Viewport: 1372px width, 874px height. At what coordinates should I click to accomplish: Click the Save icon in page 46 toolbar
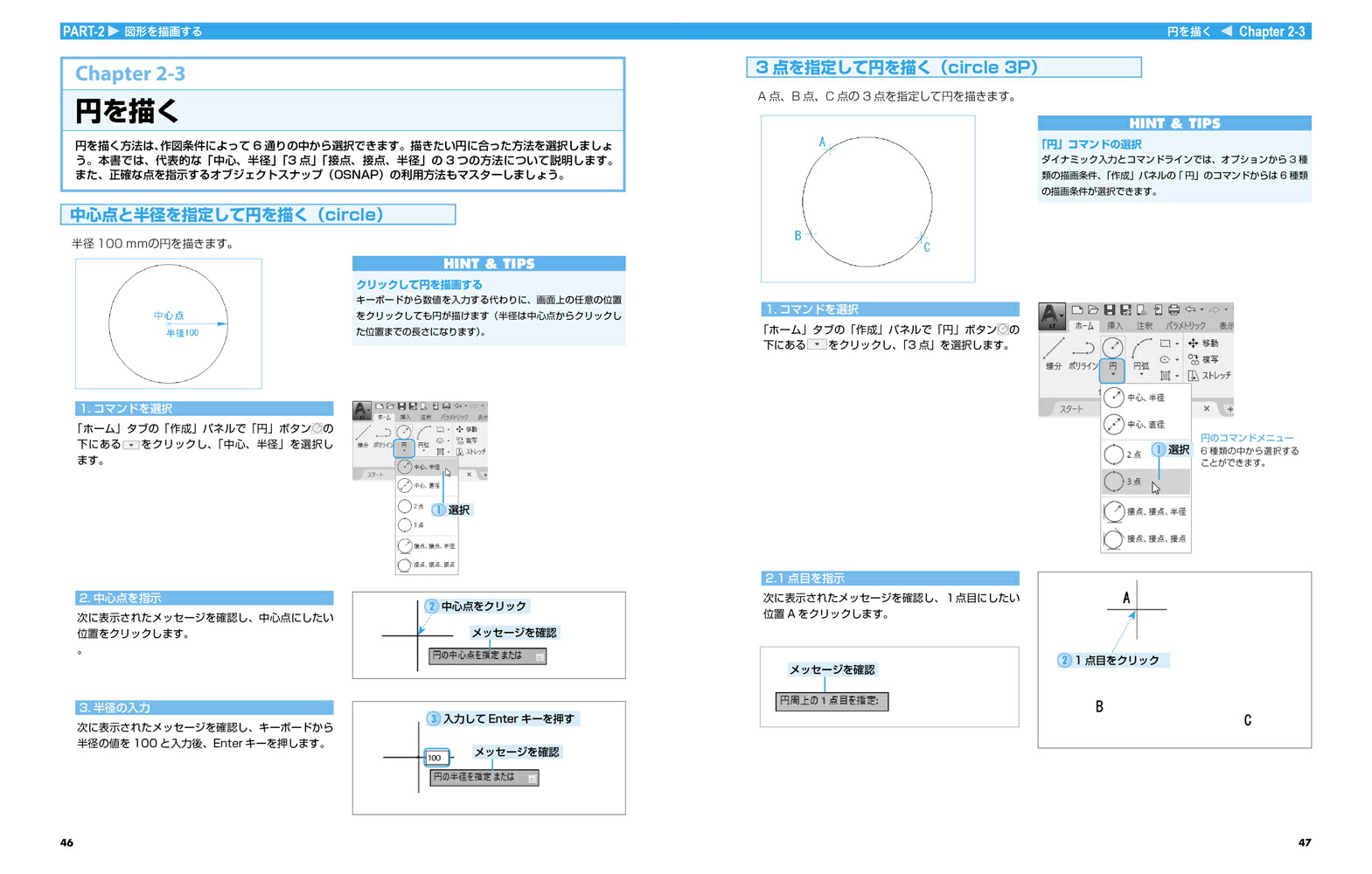[x=402, y=406]
